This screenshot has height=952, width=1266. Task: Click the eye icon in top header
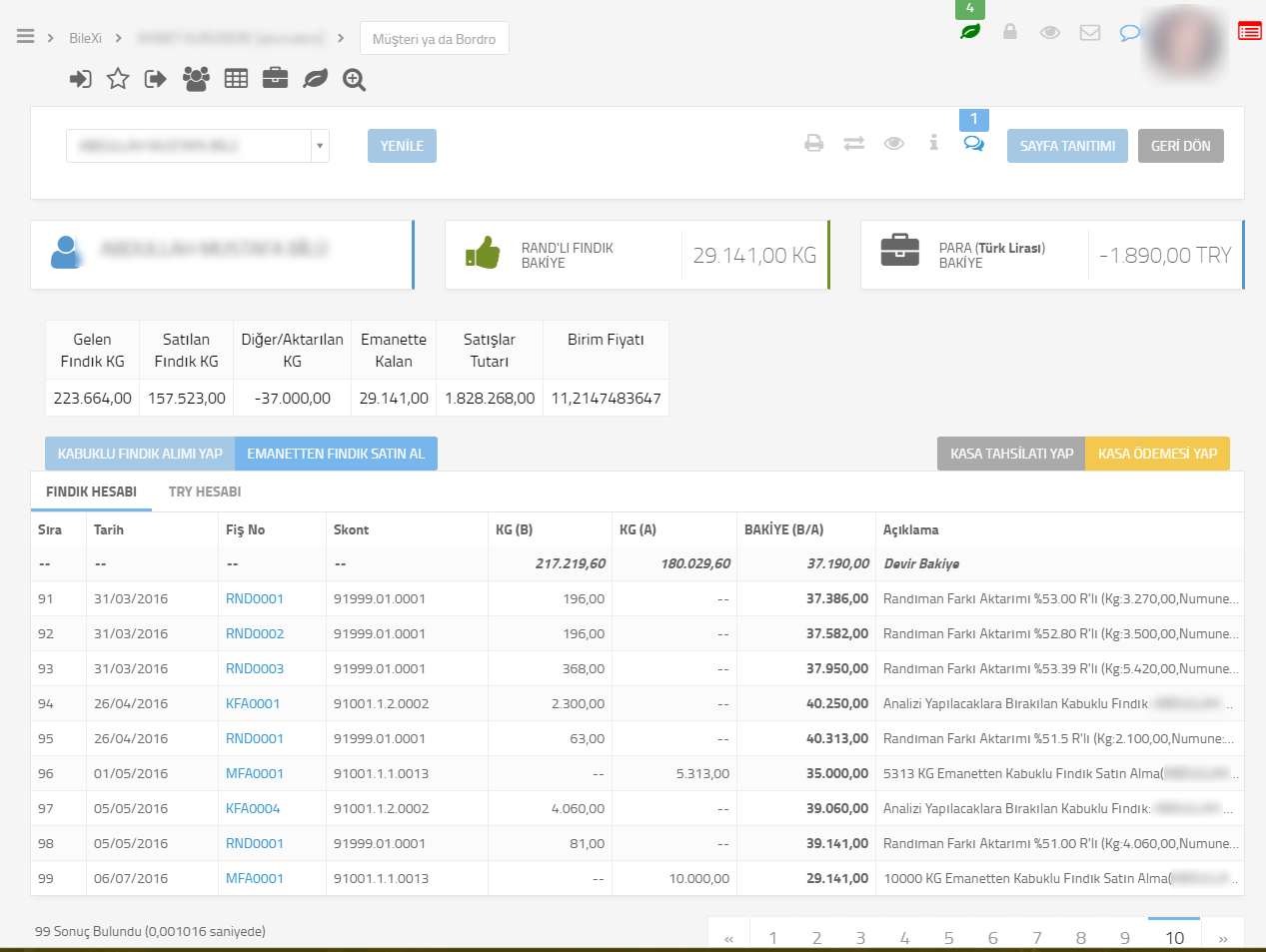coord(1050,32)
